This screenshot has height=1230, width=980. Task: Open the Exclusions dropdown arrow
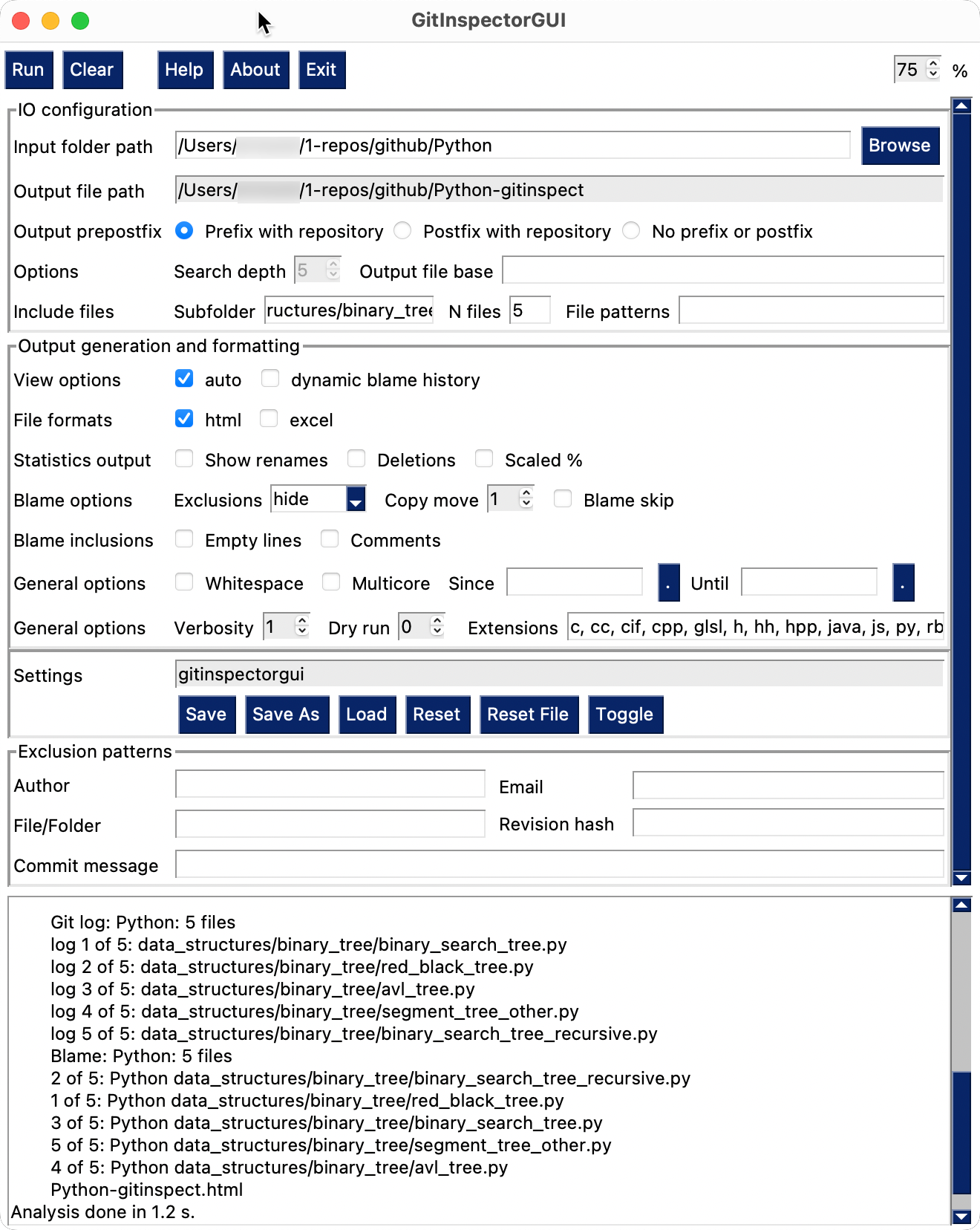pos(356,499)
